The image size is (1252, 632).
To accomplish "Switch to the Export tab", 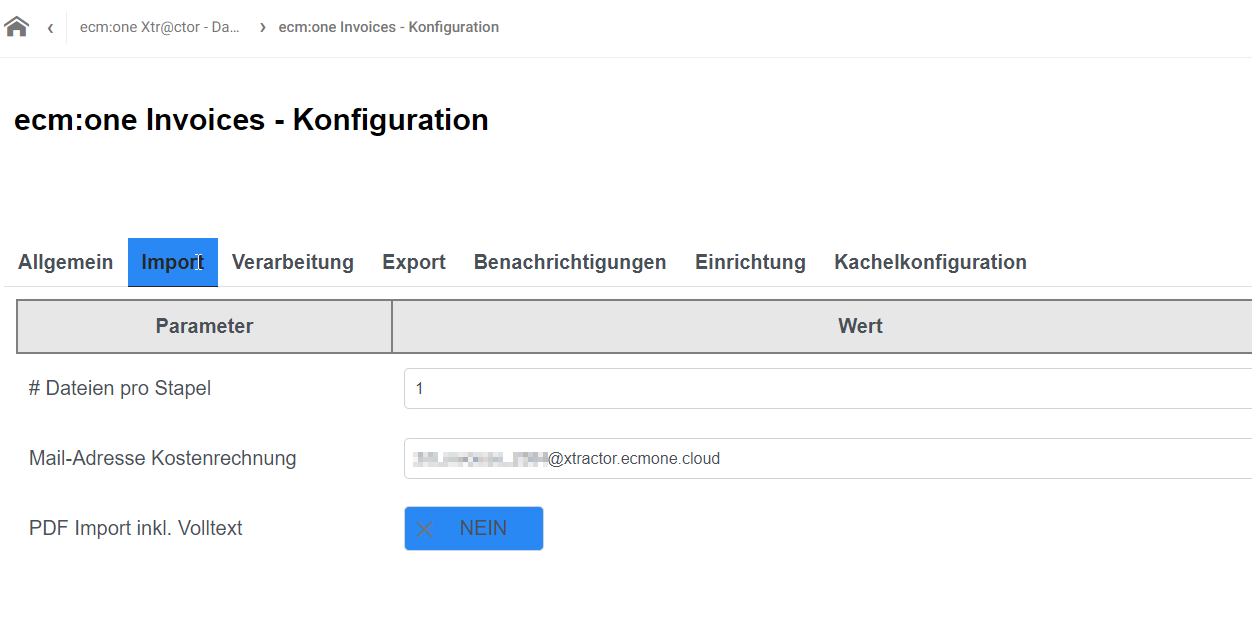I will tap(414, 262).
